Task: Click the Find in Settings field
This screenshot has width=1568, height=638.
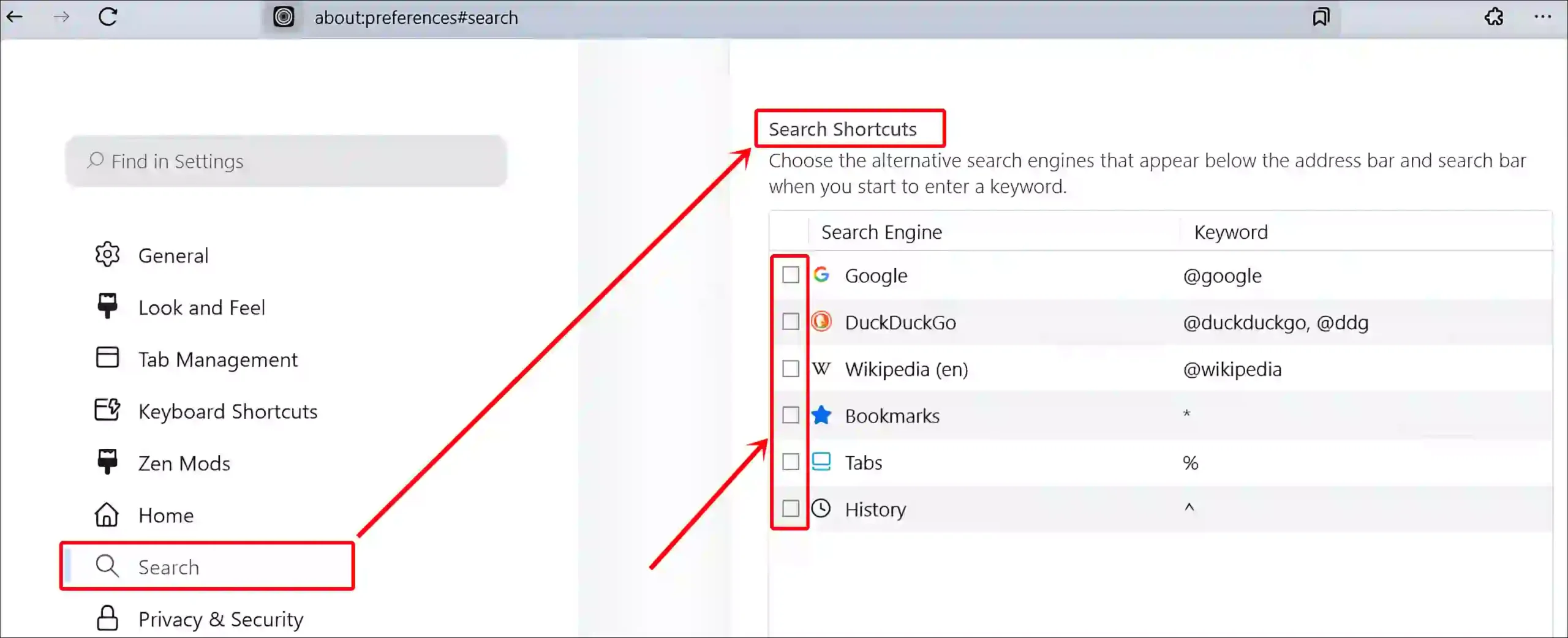Action: [286, 161]
